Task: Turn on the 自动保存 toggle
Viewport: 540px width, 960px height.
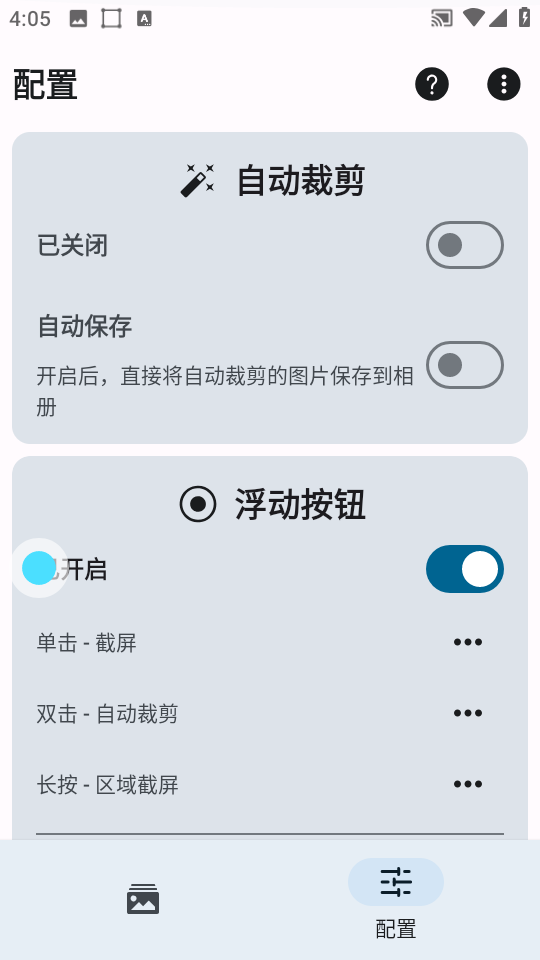Action: click(x=465, y=365)
